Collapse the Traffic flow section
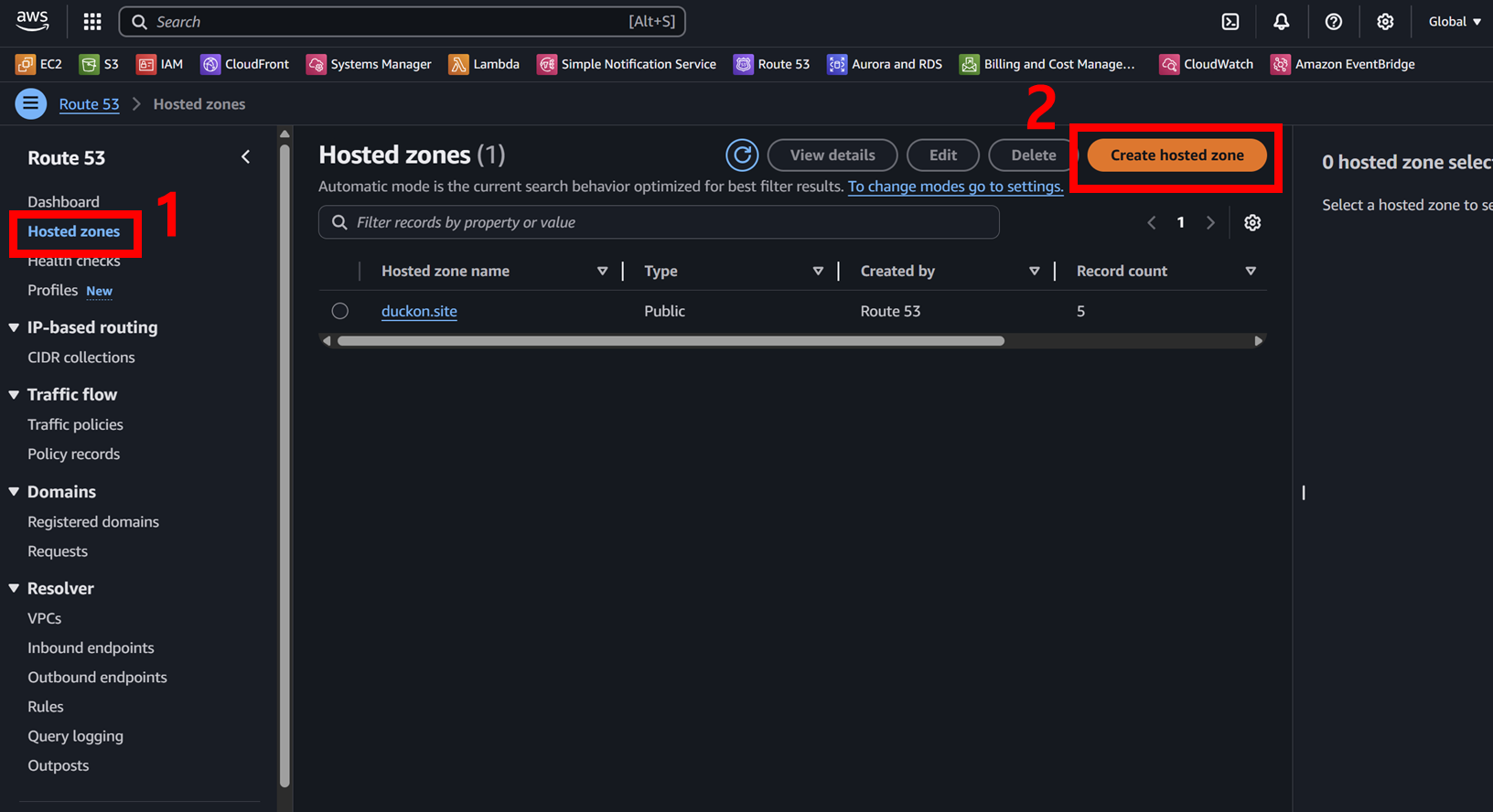The image size is (1493, 812). [14, 395]
